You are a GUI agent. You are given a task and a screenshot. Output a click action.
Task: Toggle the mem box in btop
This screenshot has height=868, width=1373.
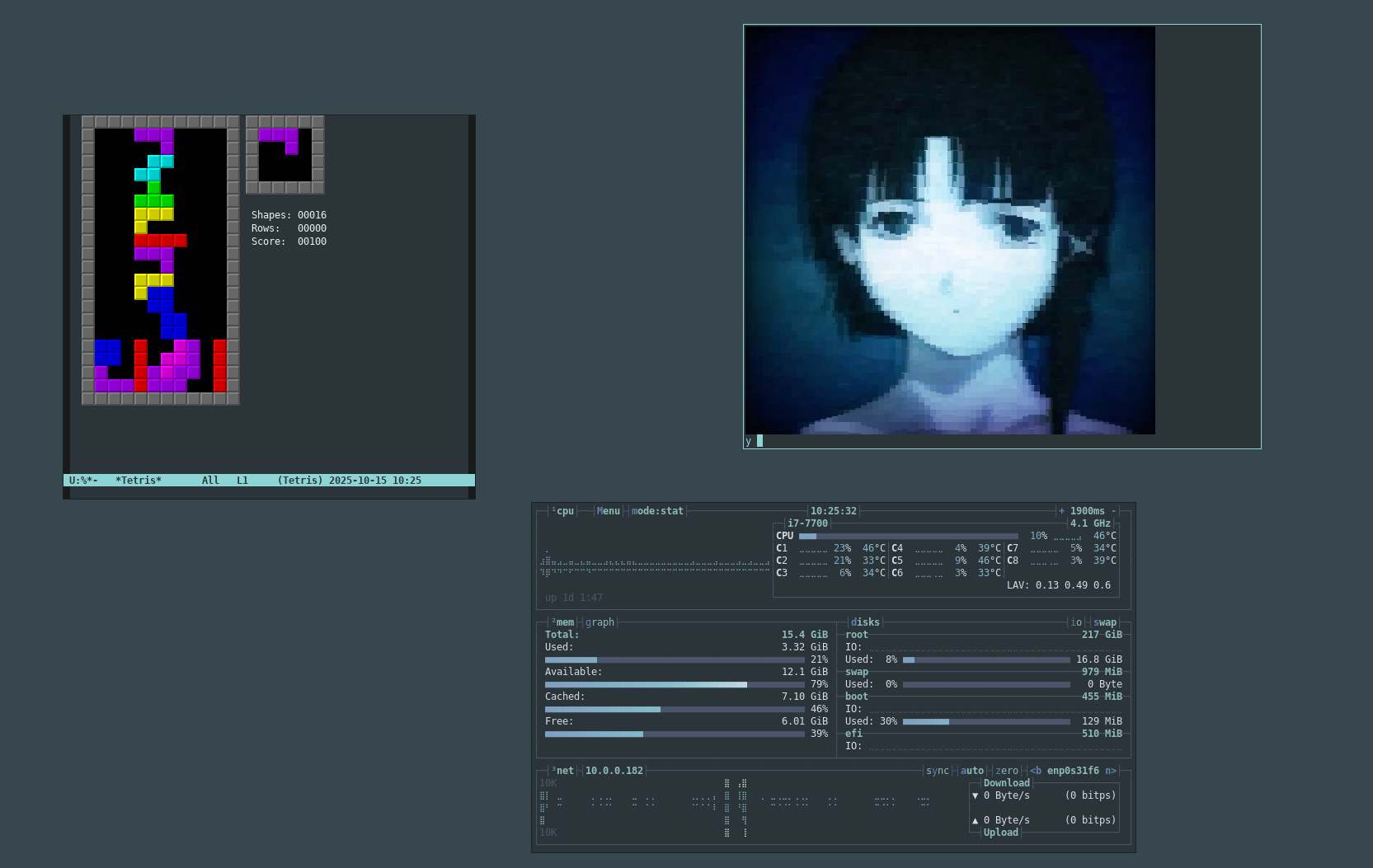click(563, 622)
